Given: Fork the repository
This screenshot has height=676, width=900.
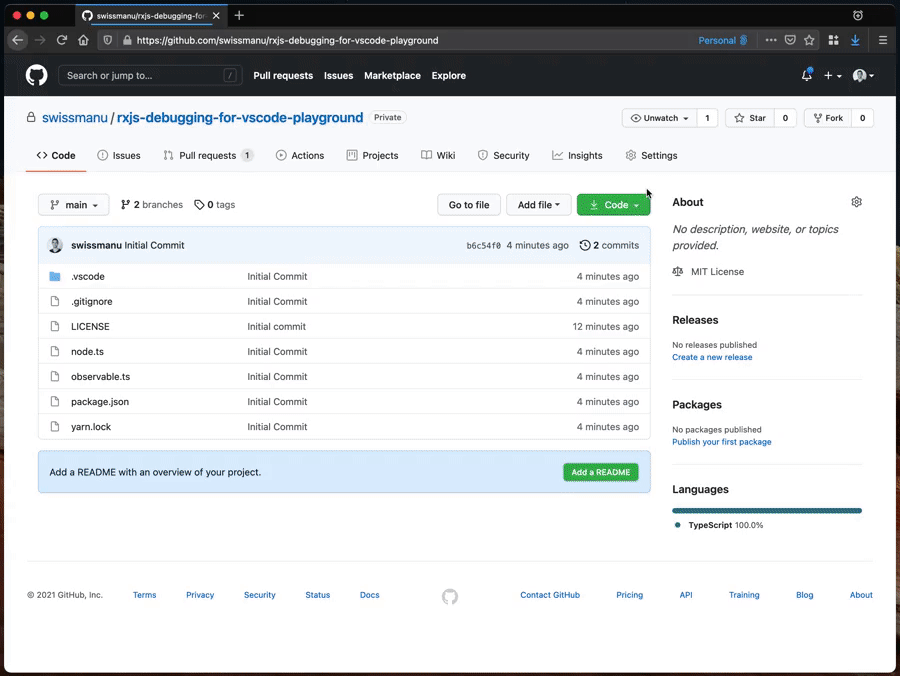Looking at the screenshot, I should coord(828,118).
